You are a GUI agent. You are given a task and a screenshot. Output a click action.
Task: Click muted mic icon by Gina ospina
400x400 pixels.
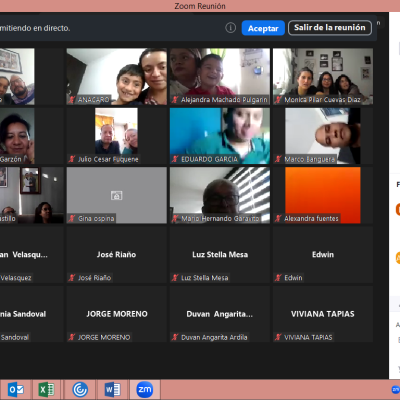72,218
